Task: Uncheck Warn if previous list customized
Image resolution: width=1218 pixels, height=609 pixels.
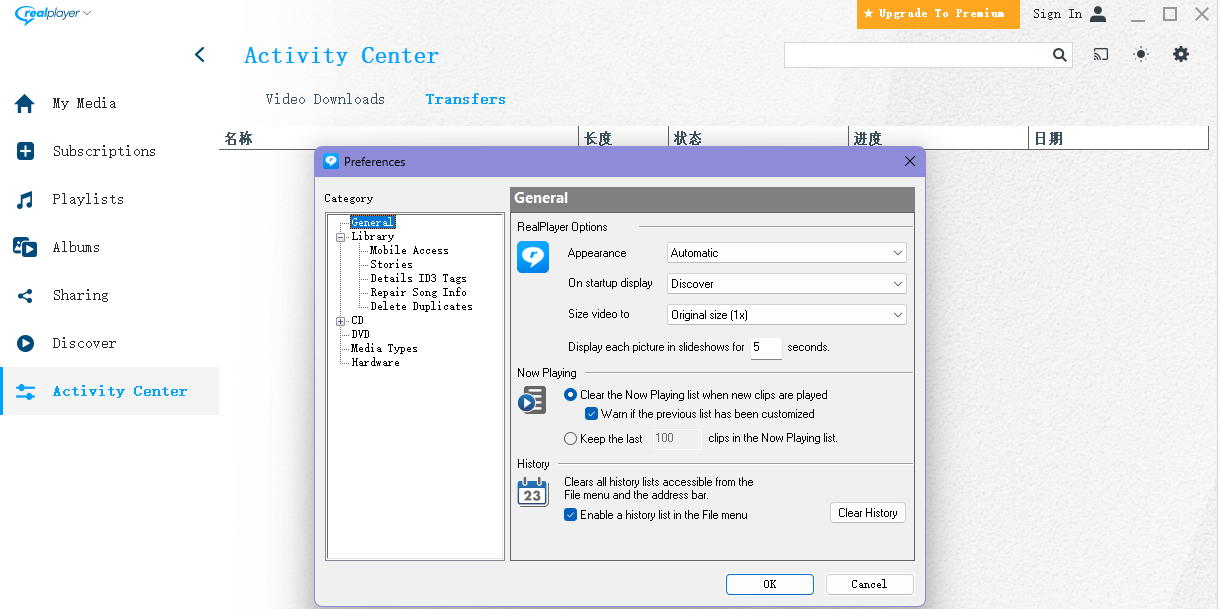Action: point(592,414)
